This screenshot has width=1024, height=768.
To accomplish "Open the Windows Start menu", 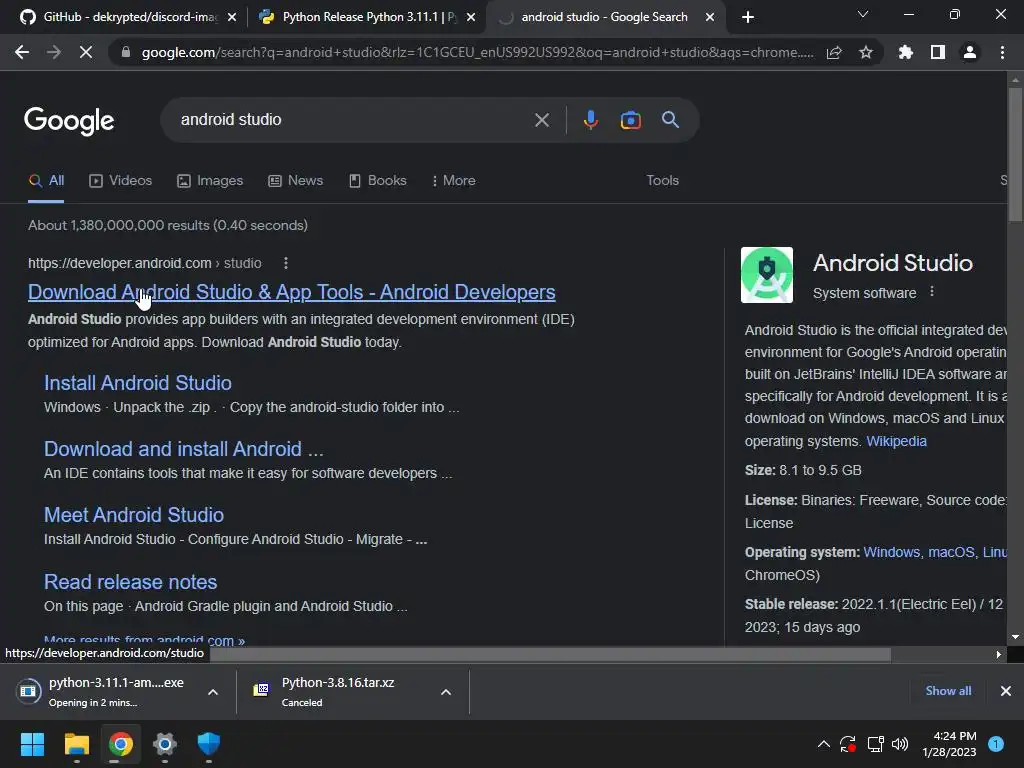I will pos(32,744).
